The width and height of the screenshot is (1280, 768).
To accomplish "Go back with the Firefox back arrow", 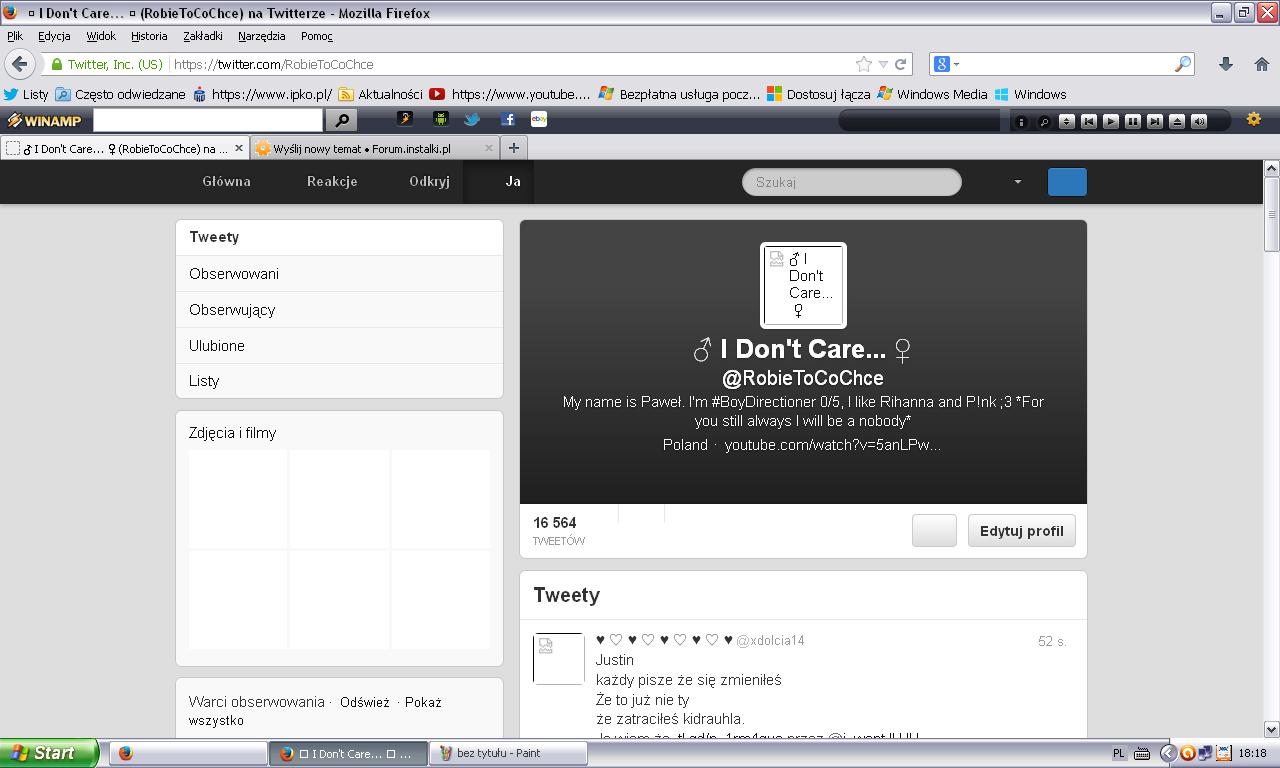I will point(20,64).
